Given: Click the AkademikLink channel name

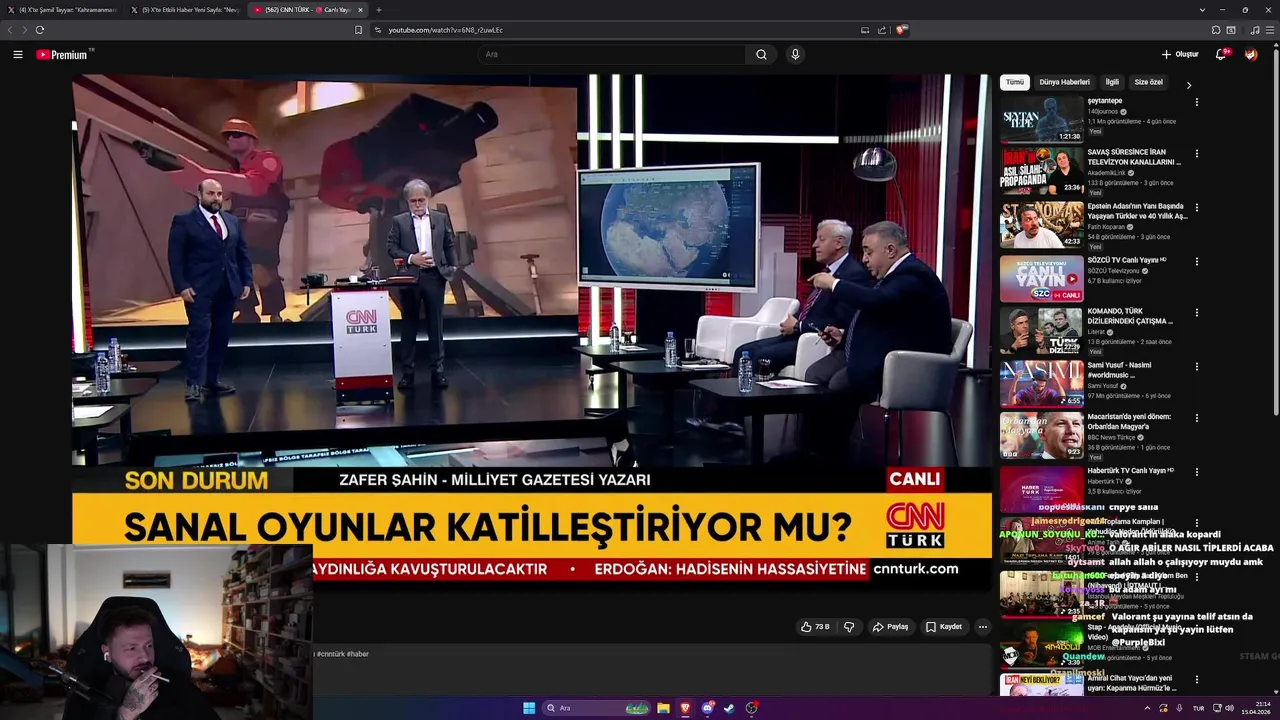Looking at the screenshot, I should (1105, 172).
